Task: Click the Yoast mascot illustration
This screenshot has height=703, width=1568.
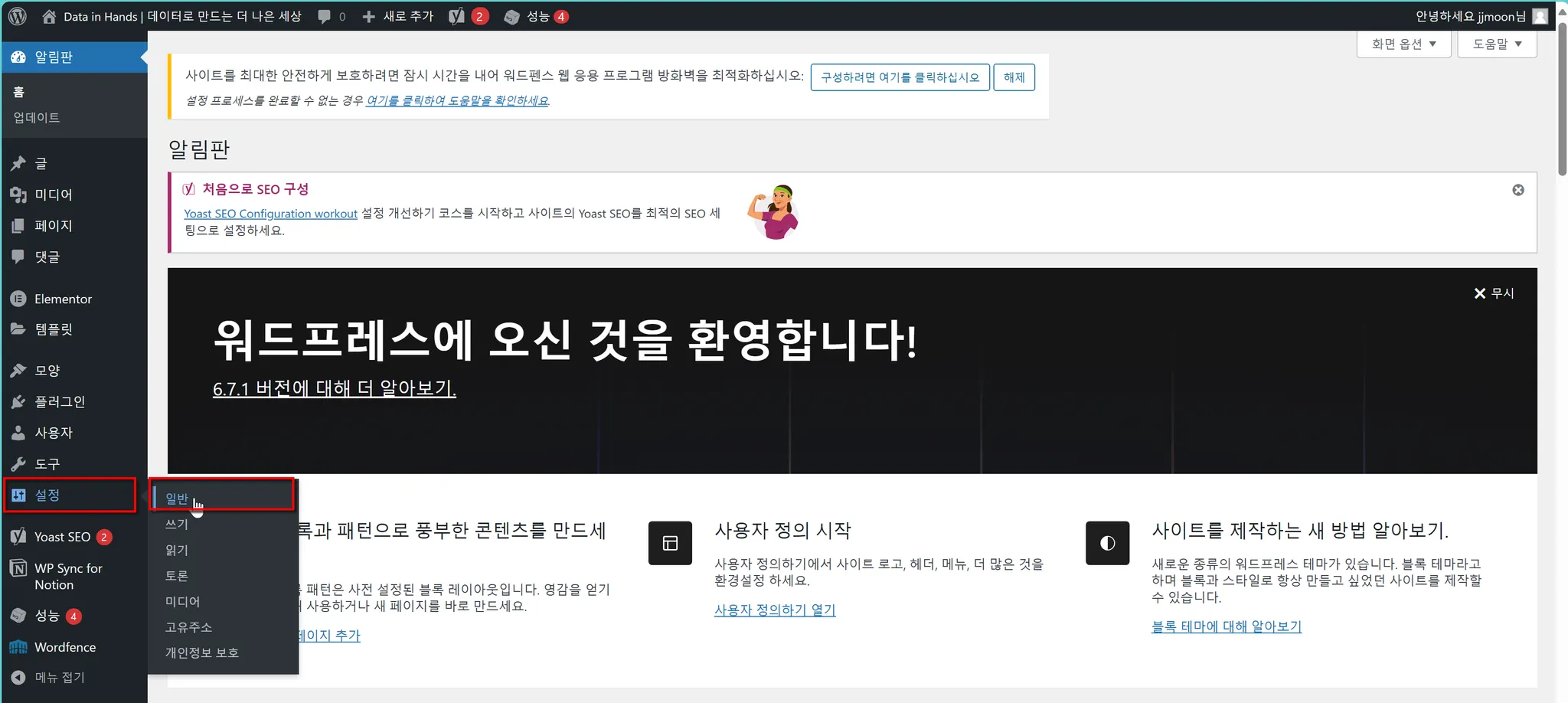Action: (774, 212)
